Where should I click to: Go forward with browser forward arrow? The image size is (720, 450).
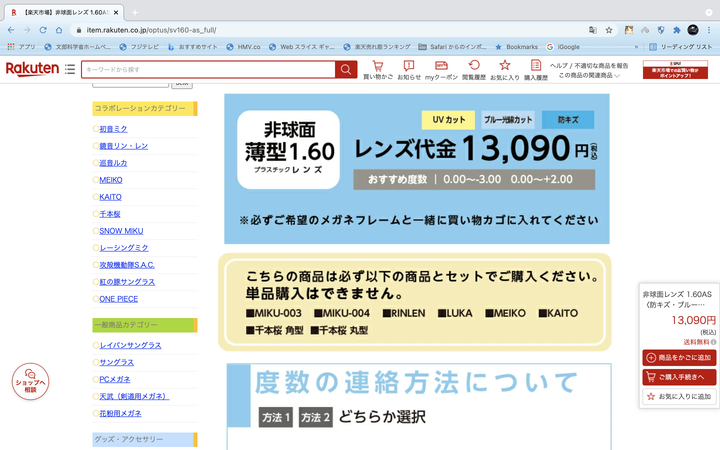click(x=27, y=30)
